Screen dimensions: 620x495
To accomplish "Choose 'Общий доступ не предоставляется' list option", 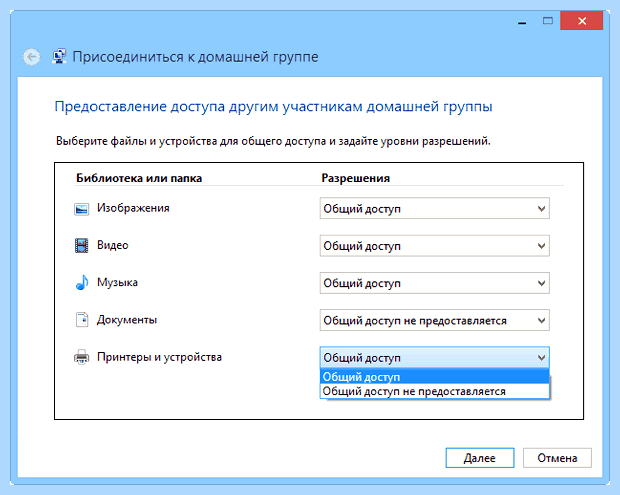I will (435, 391).
